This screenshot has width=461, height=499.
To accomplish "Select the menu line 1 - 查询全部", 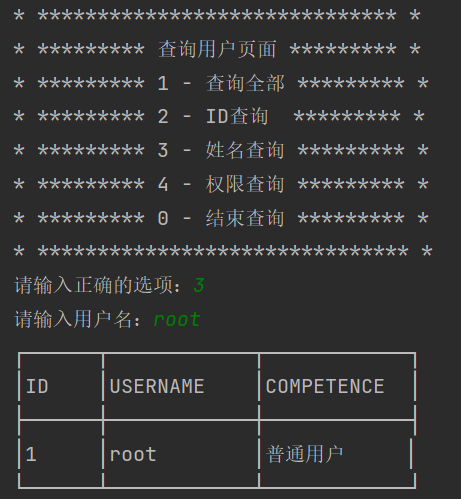I will (x=221, y=83).
